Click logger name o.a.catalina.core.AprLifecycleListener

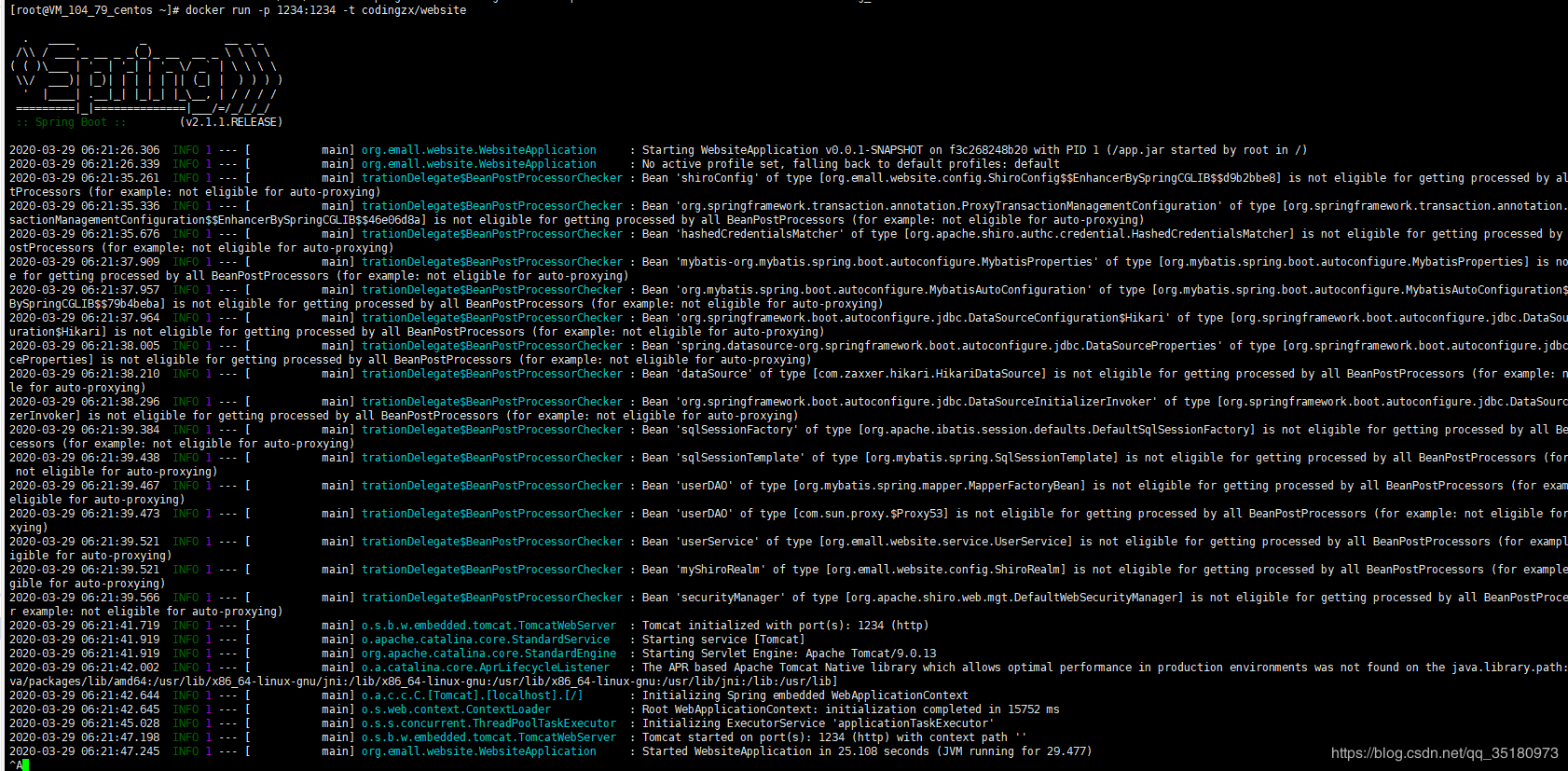pos(486,668)
